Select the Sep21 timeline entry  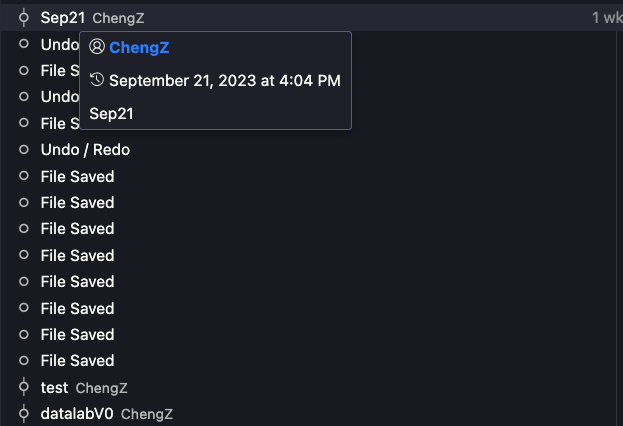tap(312, 18)
